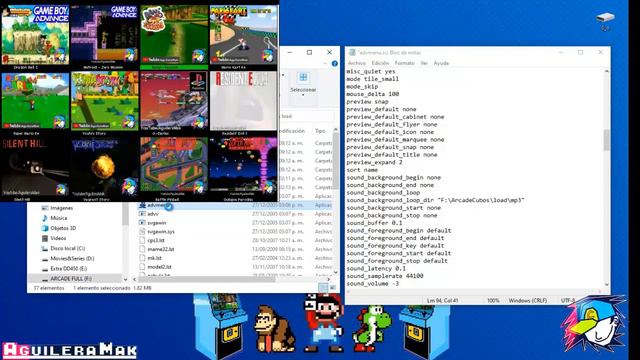Switch Explorer to large icons view in status bar
Image resolution: width=640 pixels, height=360 pixels.
click(x=333, y=288)
